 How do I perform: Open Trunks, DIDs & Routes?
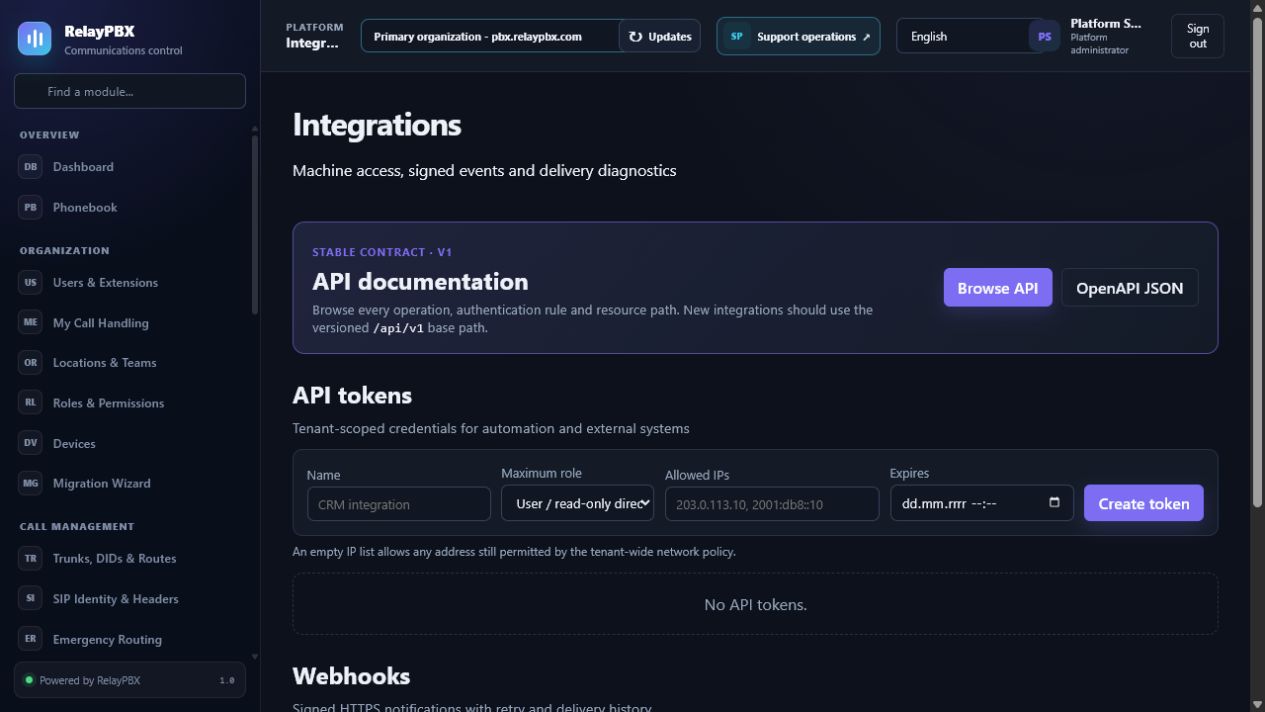point(130,558)
